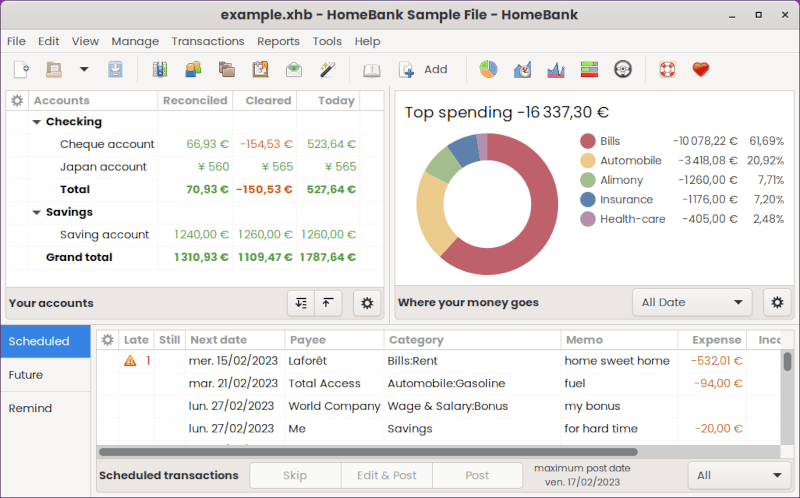Click the Help lifebuoy toolbar icon
800x498 pixels.
667,69
